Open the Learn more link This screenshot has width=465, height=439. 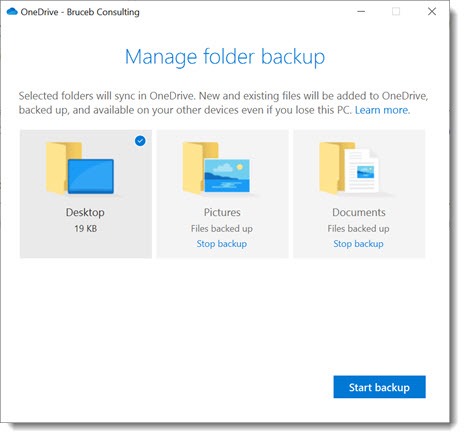point(382,110)
